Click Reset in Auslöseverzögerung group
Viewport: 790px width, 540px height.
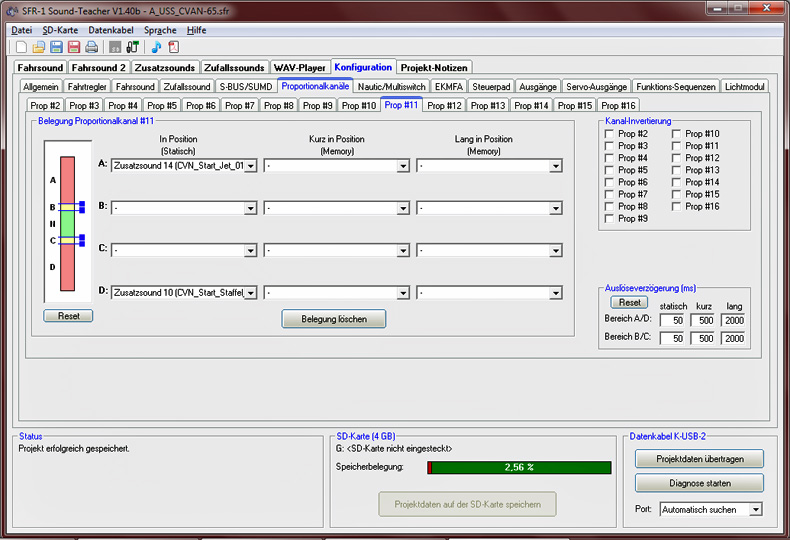[x=630, y=302]
